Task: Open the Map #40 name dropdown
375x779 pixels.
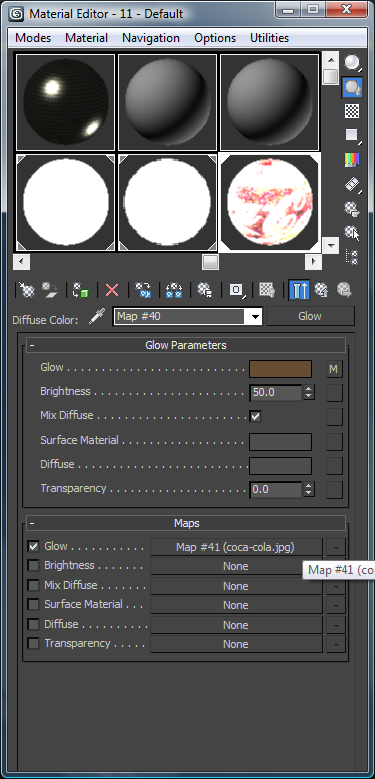Action: pos(255,316)
